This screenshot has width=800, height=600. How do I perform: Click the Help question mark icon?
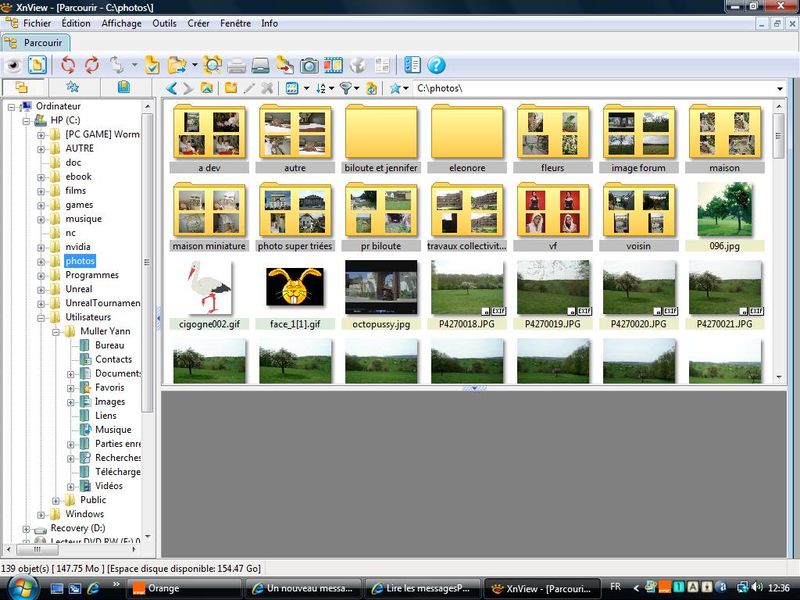(x=437, y=65)
